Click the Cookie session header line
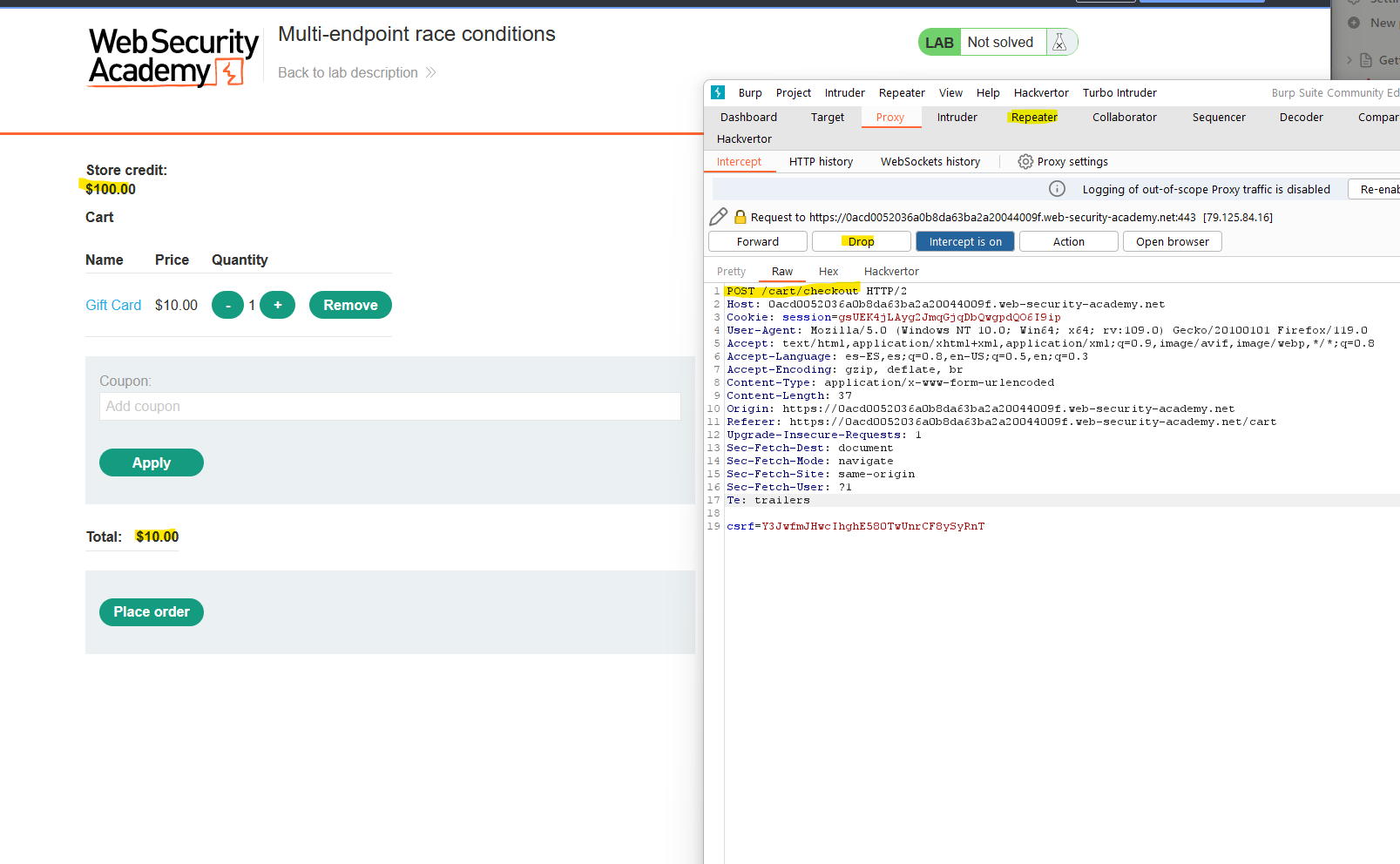This screenshot has height=864, width=1400. 894,317
